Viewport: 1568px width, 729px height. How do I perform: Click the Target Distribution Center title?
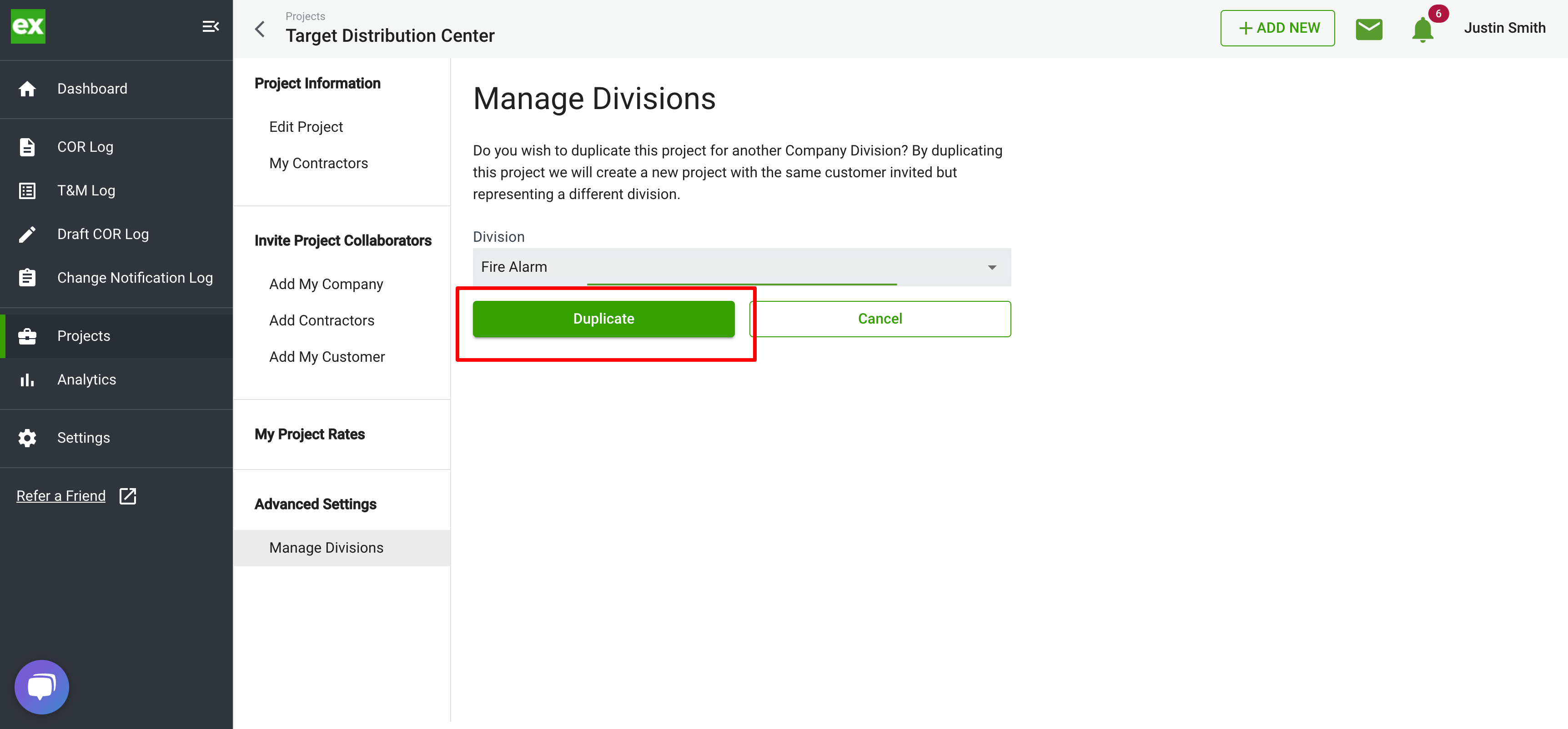click(x=390, y=36)
